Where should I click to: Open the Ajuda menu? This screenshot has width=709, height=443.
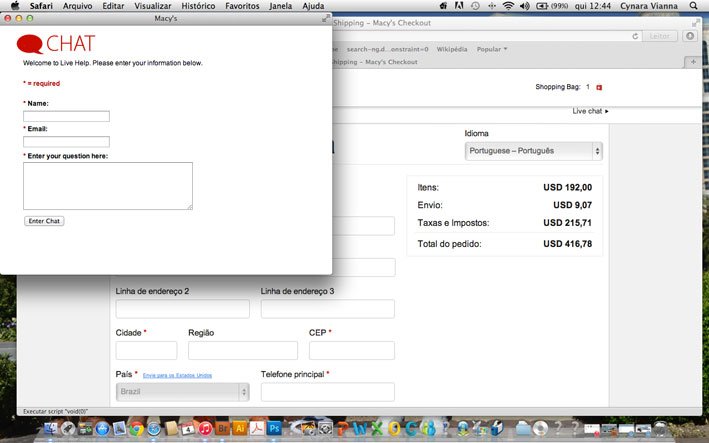313,6
